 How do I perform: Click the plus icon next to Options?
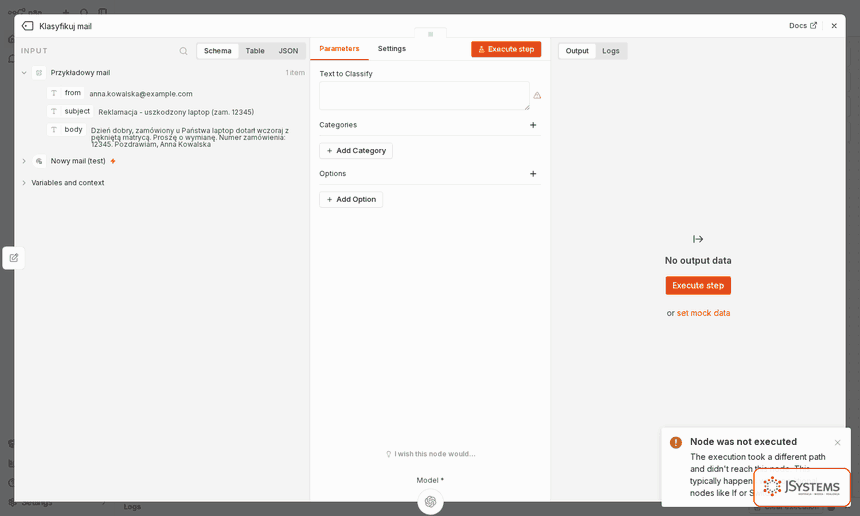point(533,174)
